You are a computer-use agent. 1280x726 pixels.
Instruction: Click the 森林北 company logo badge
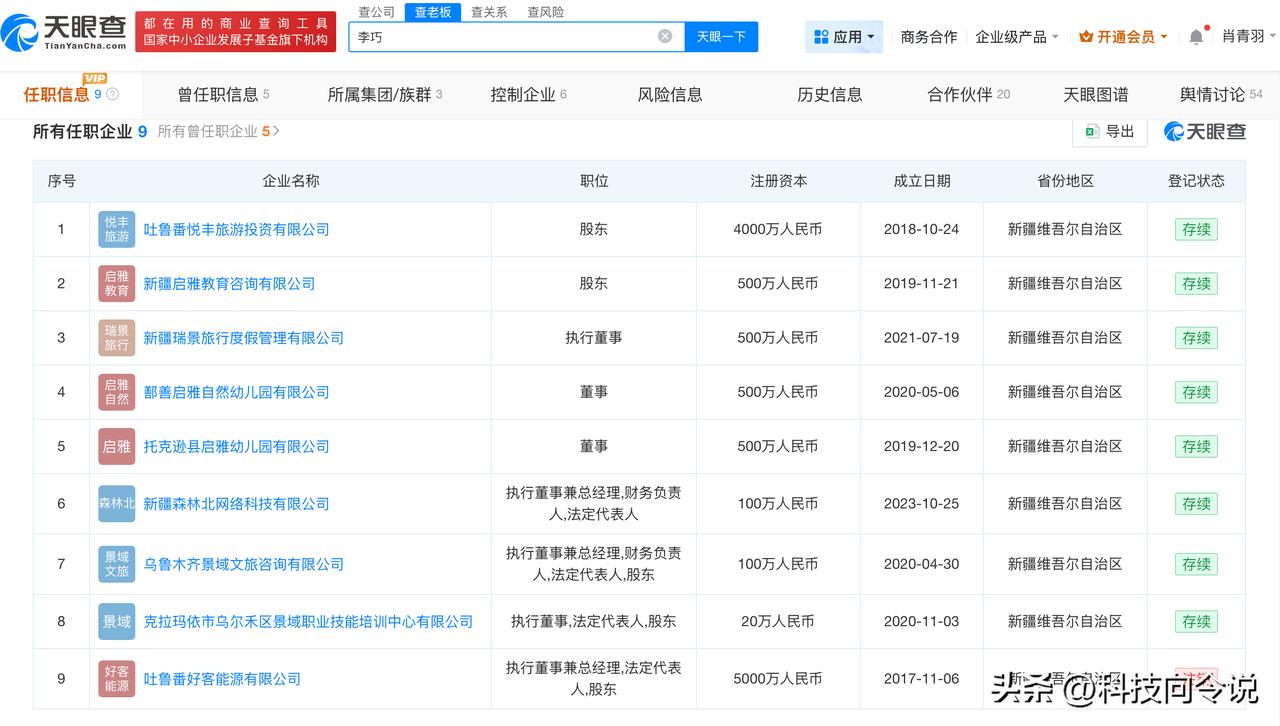116,504
